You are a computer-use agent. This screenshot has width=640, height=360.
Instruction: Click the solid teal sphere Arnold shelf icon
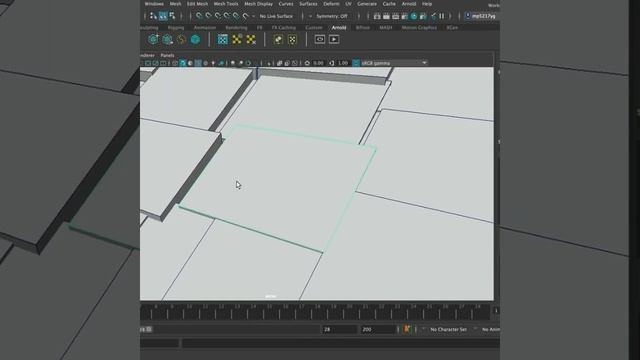pos(196,39)
